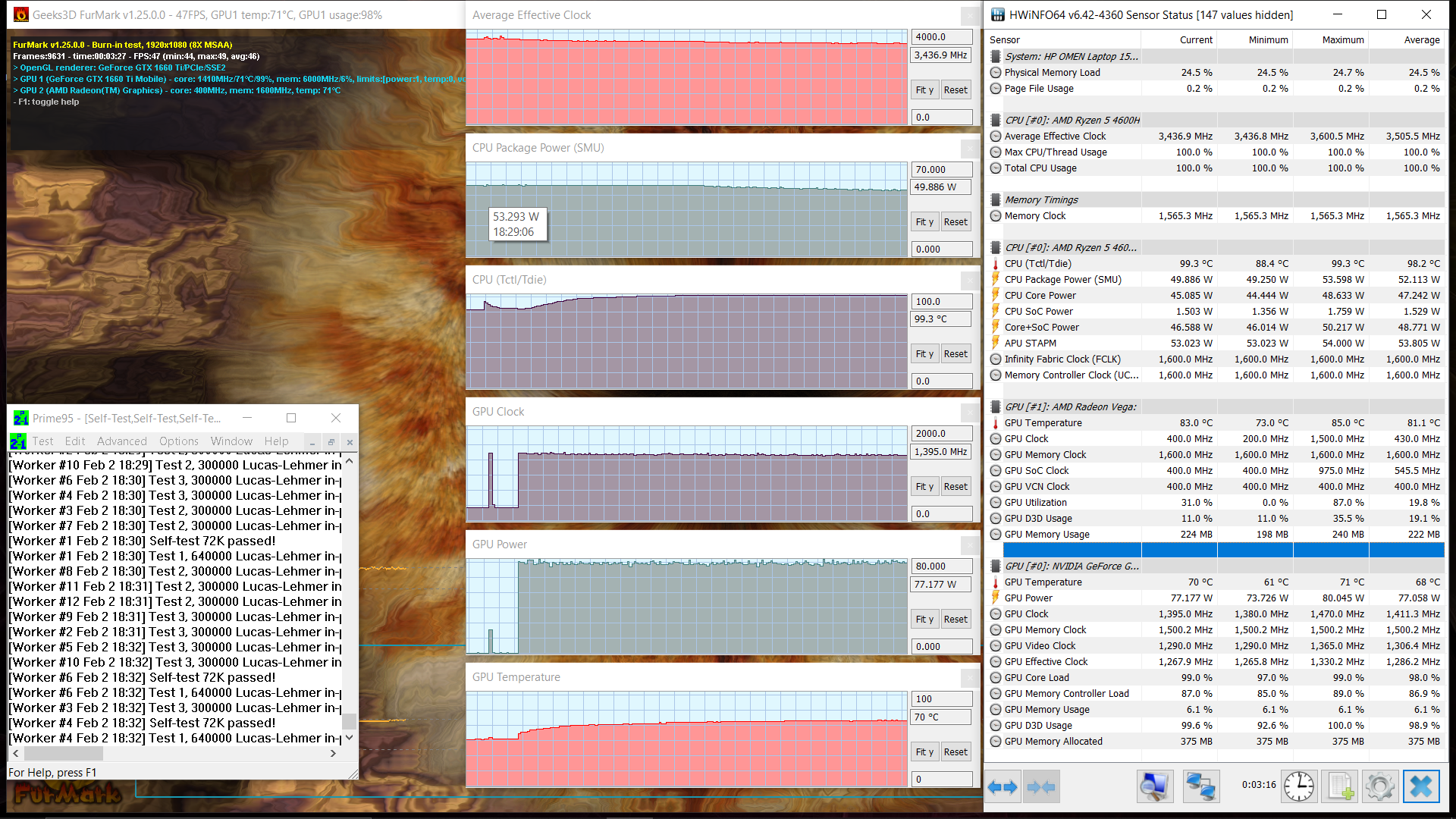1456x819 pixels.
Task: Click the circle icon beside Average Effective Clock row
Action: [x=996, y=136]
